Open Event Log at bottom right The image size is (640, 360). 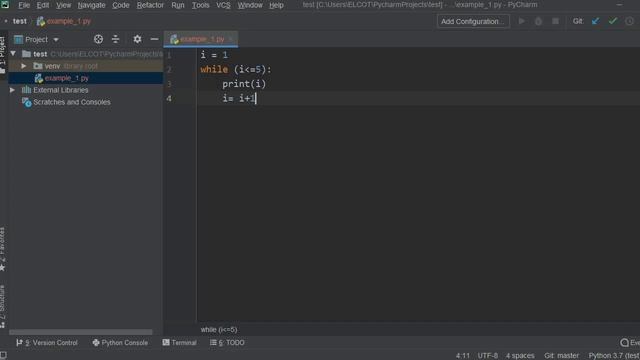630,343
